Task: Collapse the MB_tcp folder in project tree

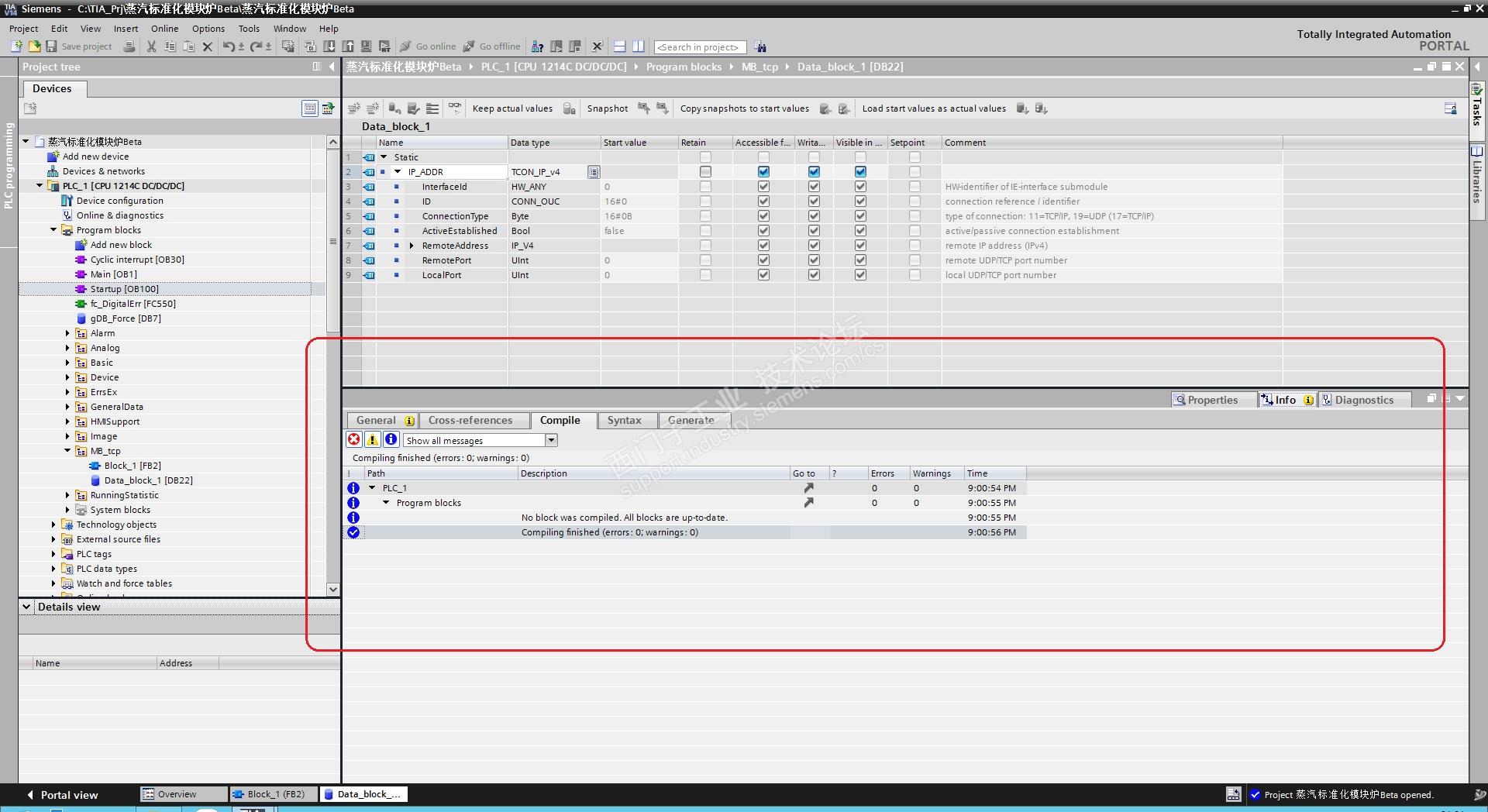Action: [67, 451]
